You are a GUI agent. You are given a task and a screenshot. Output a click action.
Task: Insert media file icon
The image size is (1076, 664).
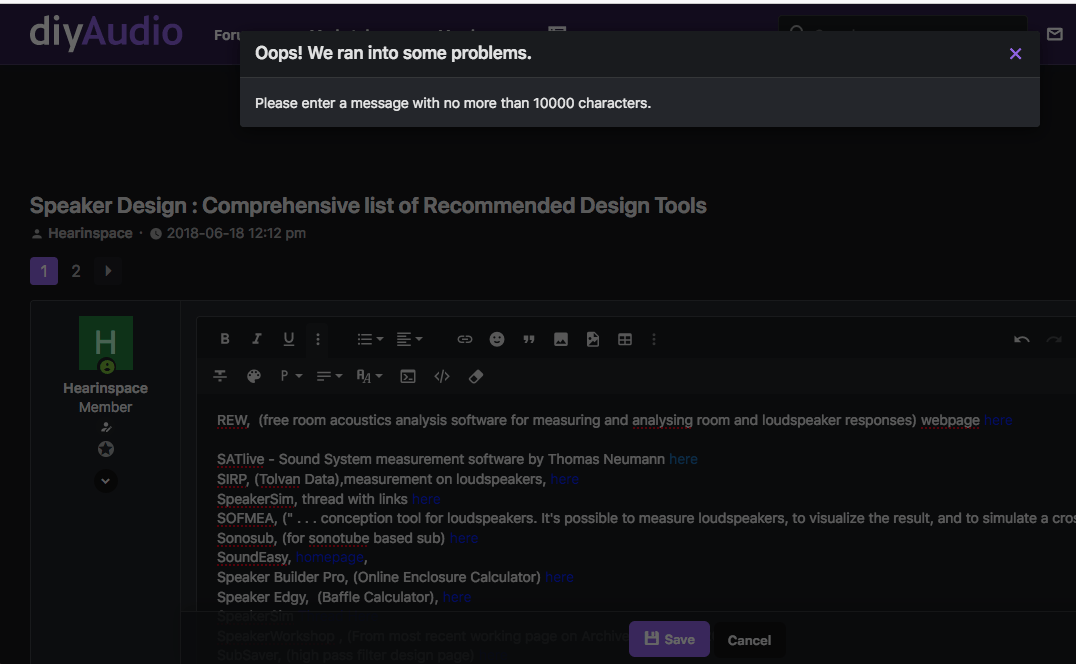pyautogui.click(x=593, y=339)
